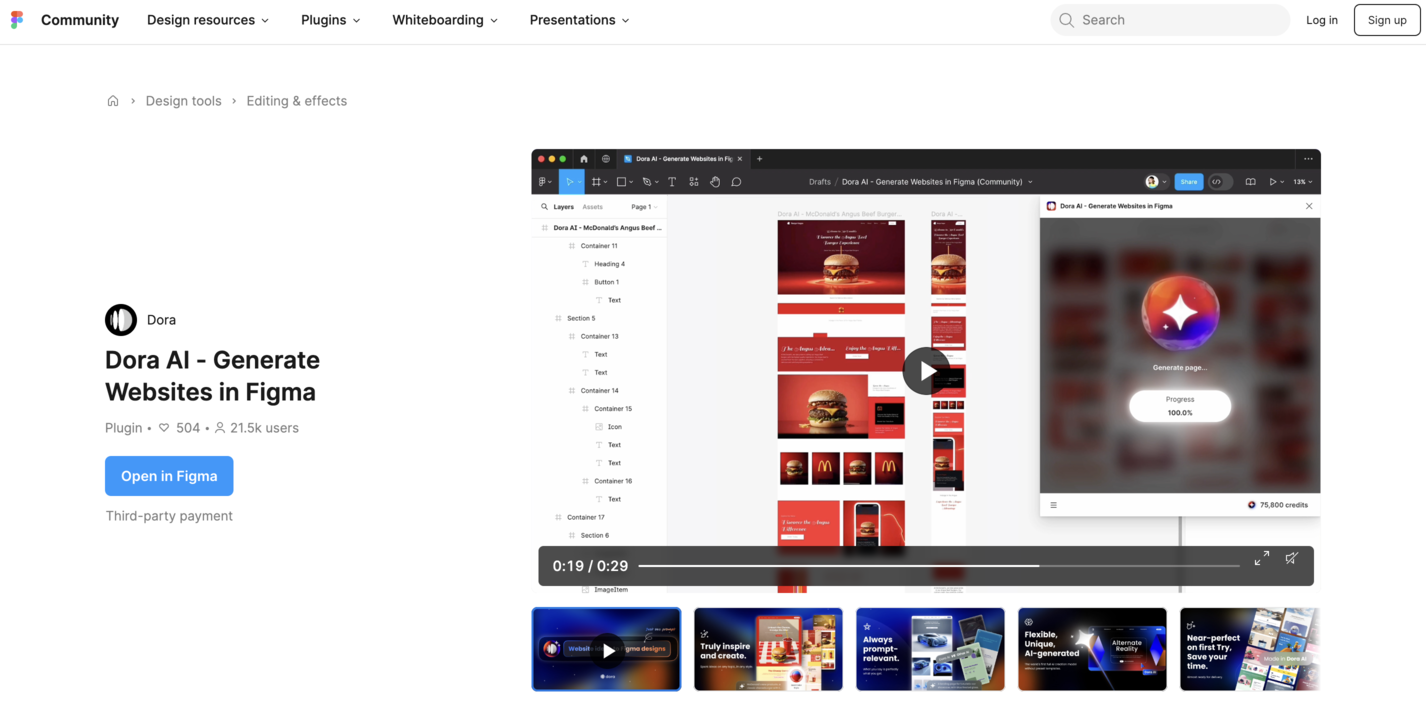
Task: Click the heart like icon
Action: tap(164, 428)
